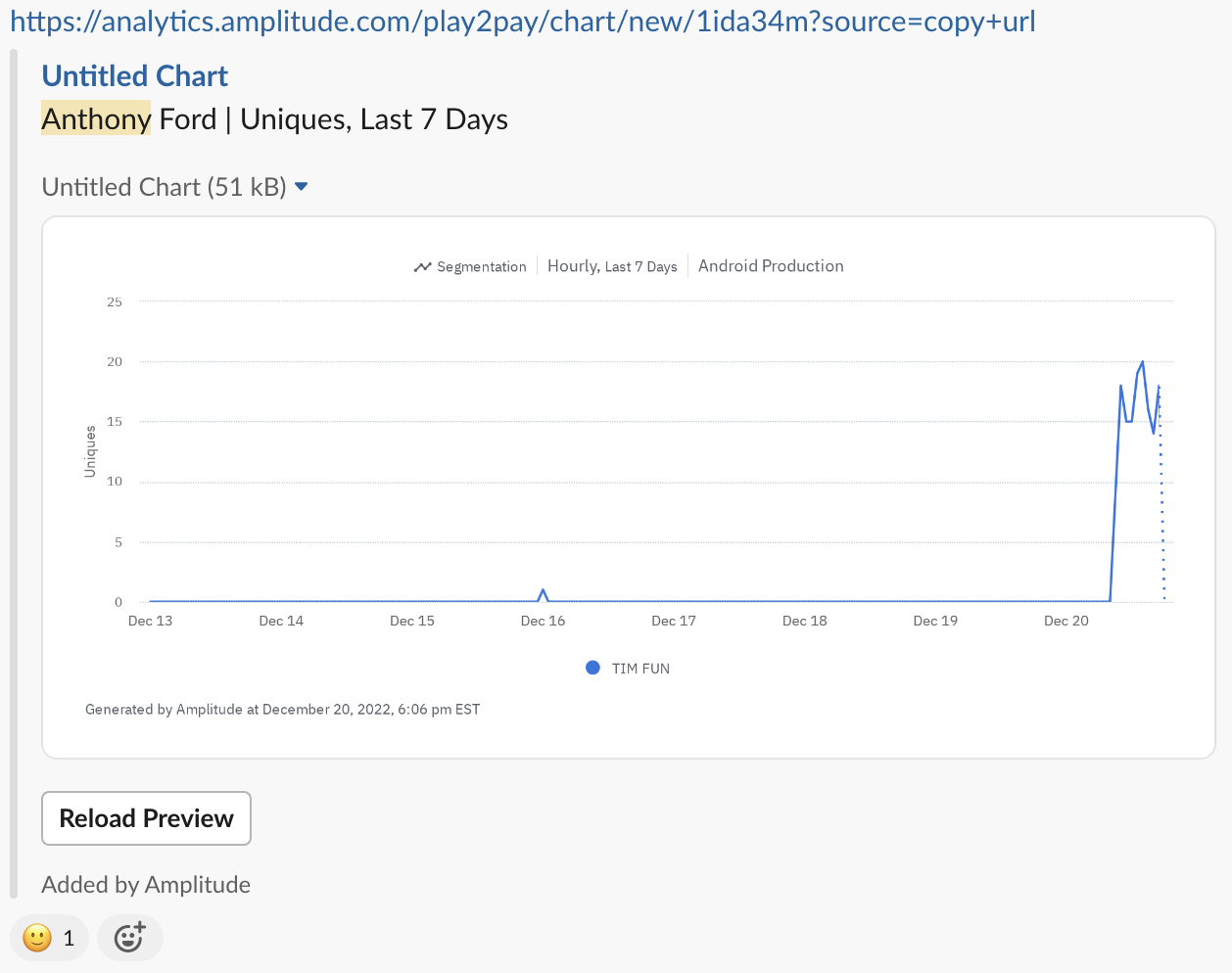
Task: Toggle the smiley emoji reaction
Action: click(50, 938)
